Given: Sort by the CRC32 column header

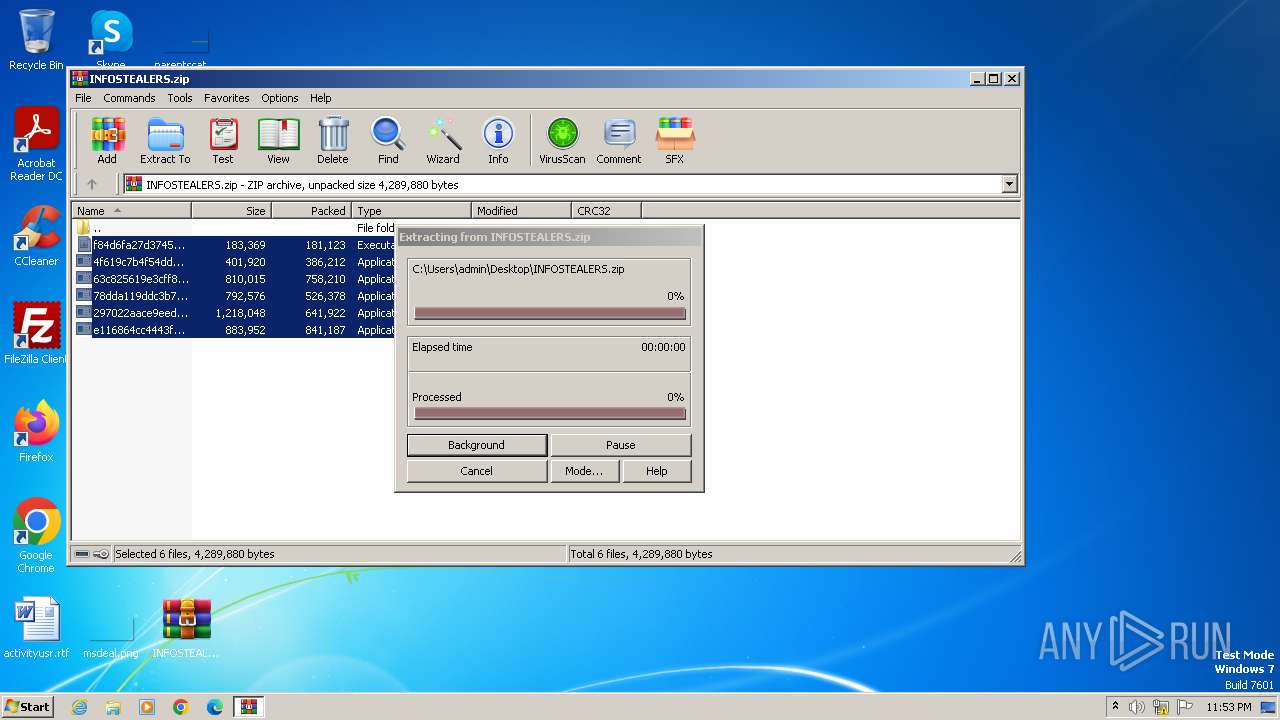Looking at the screenshot, I should point(606,211).
